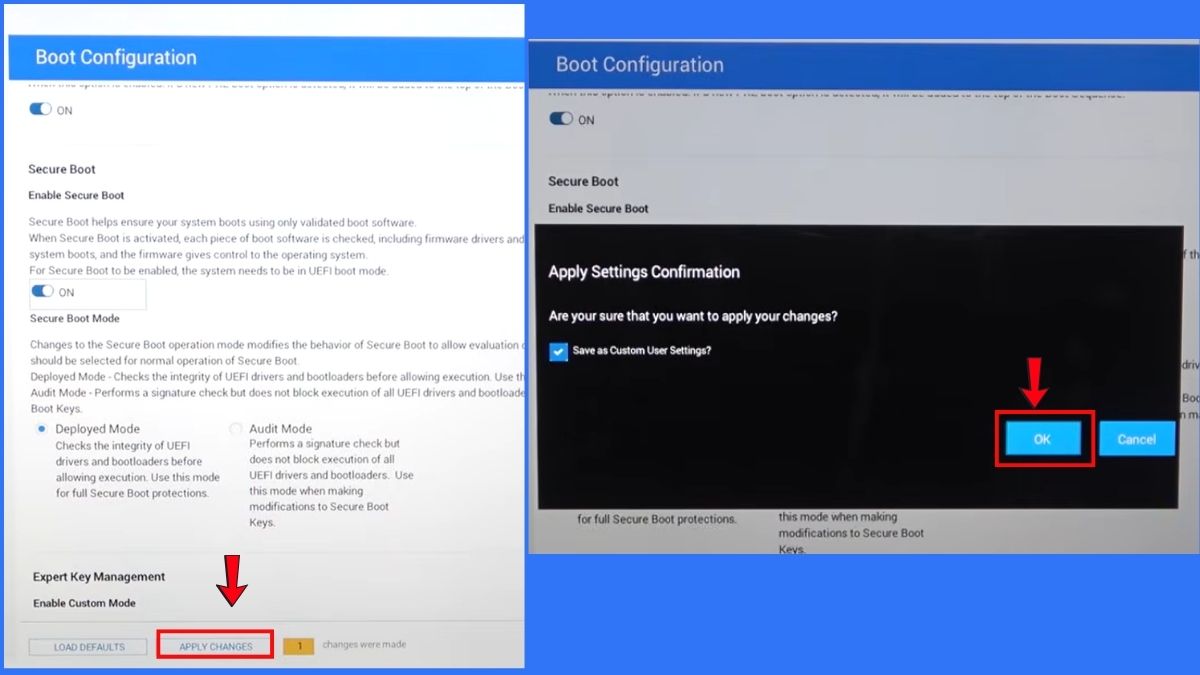Click the orange changes count badge
Viewport: 1200px width, 675px height.
(x=298, y=646)
